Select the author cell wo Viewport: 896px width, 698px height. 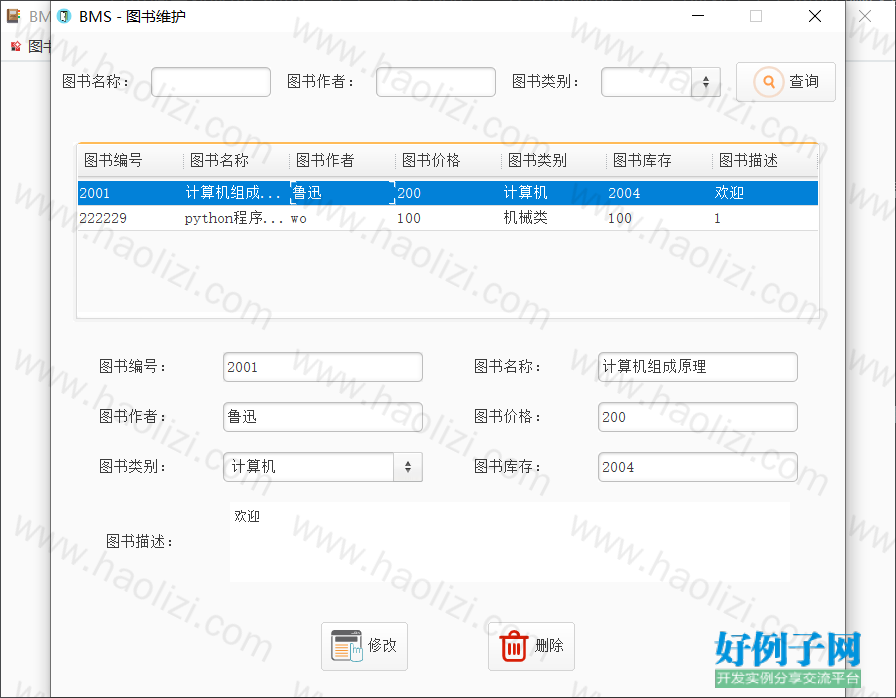pos(342,218)
